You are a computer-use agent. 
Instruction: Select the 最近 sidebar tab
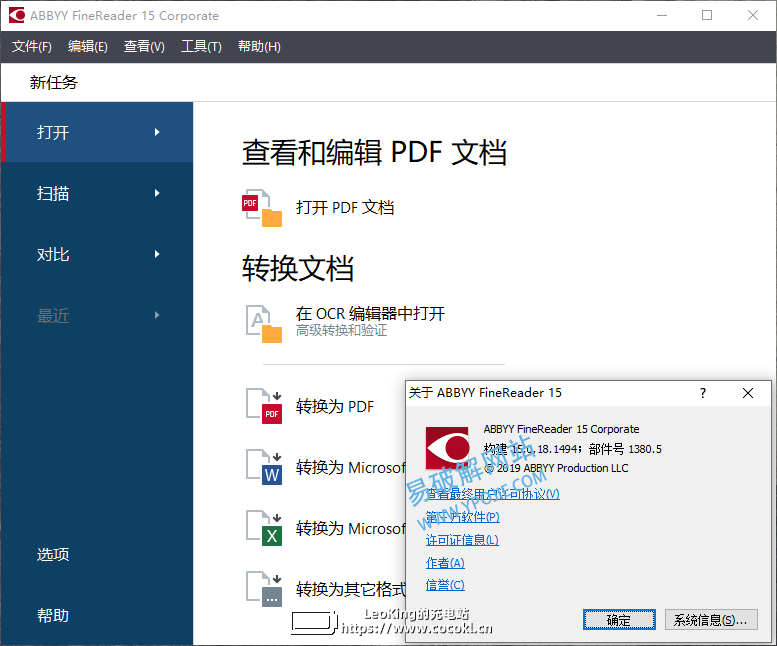97,315
